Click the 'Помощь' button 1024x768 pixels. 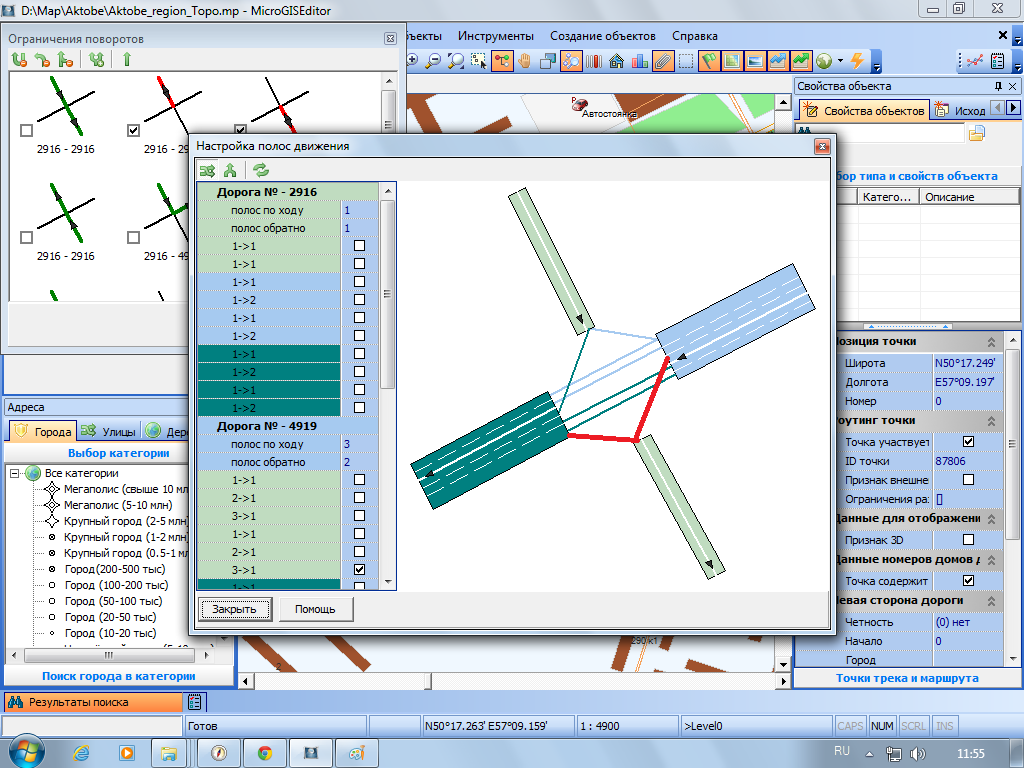tap(315, 609)
